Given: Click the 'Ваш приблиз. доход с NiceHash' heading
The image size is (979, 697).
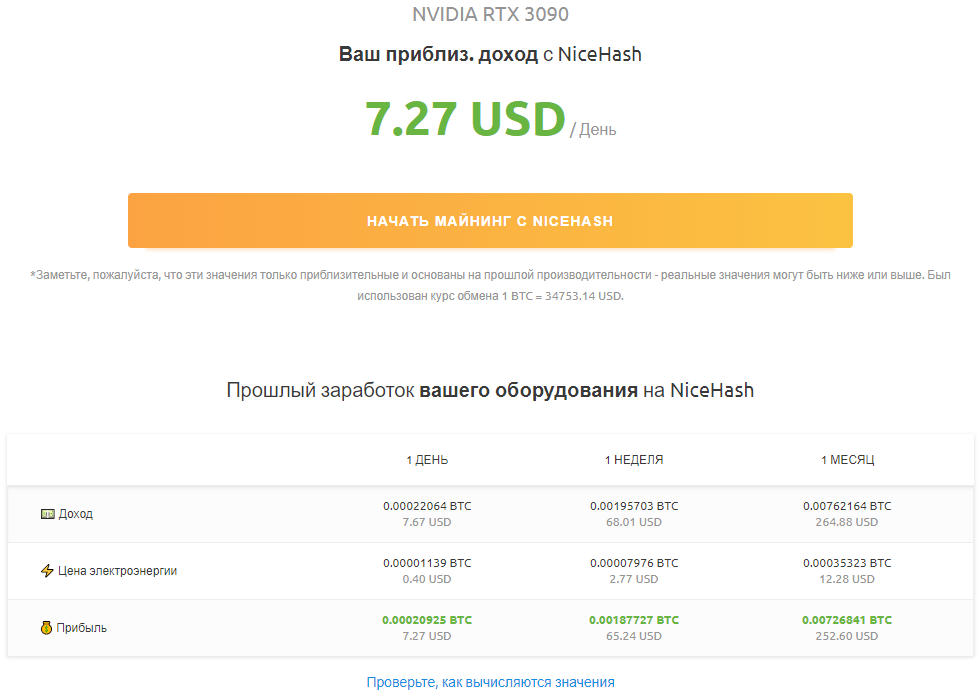Looking at the screenshot, I should [x=490, y=54].
